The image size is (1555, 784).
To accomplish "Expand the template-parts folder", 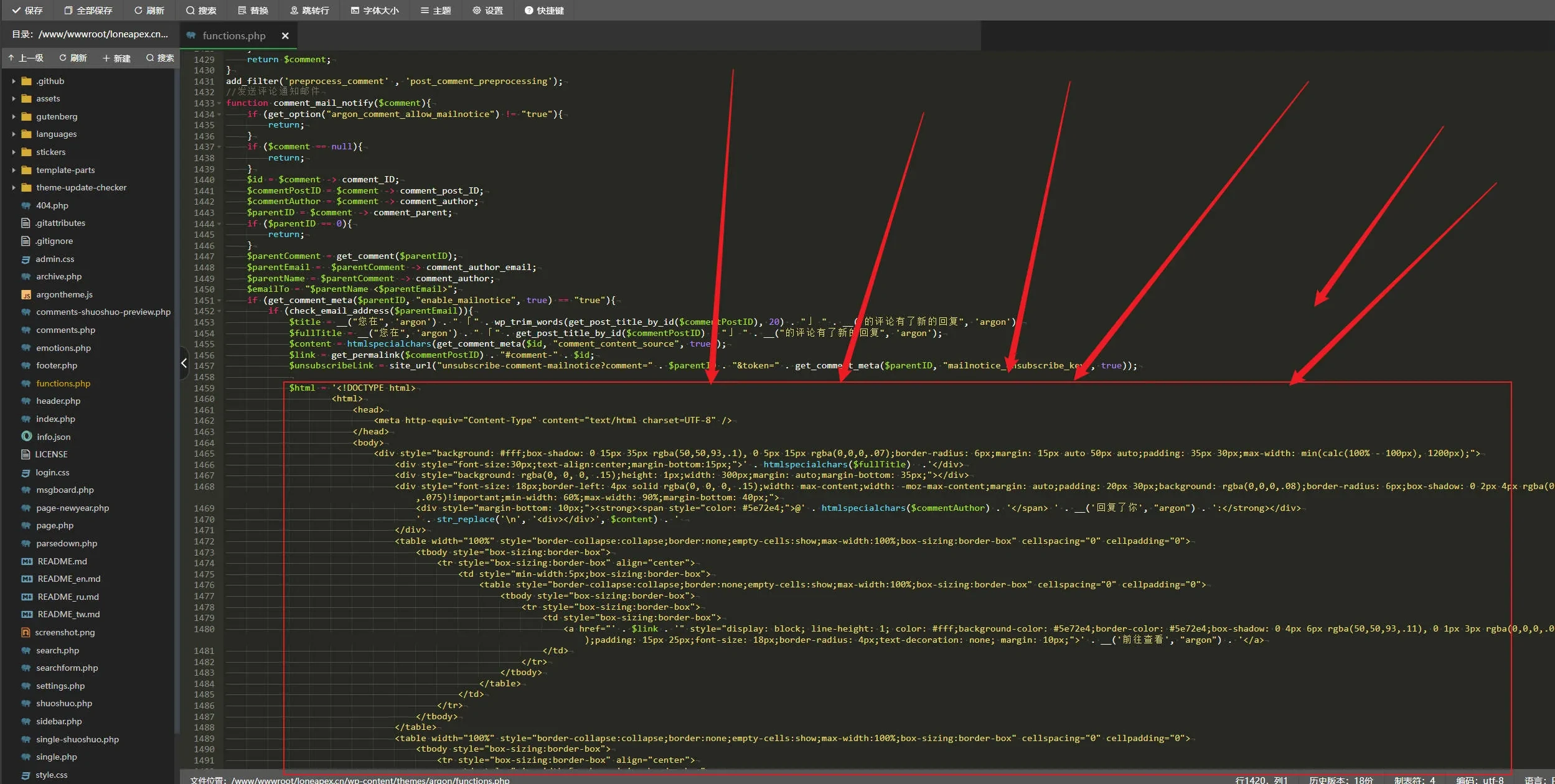I will click(x=14, y=170).
